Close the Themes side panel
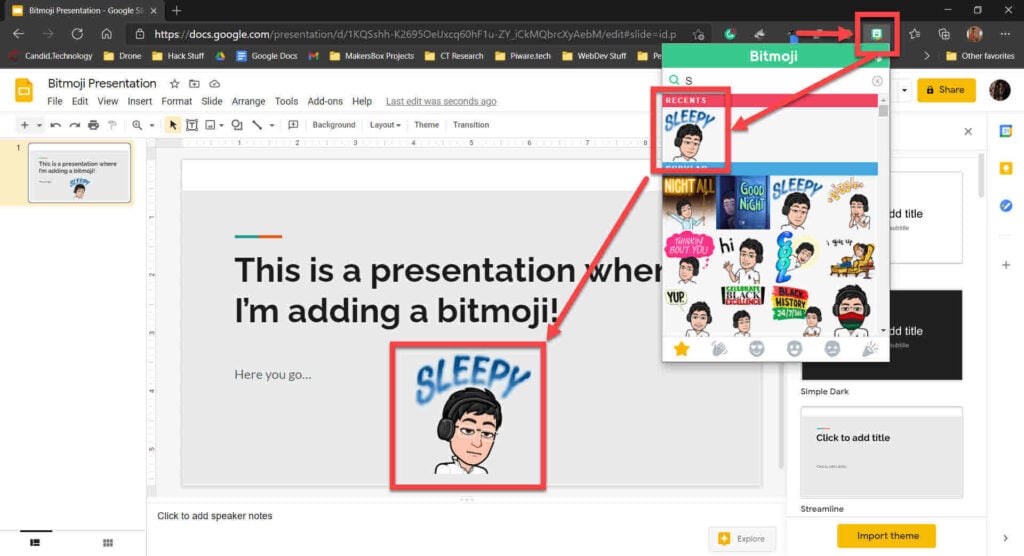This screenshot has height=556, width=1024. click(968, 131)
